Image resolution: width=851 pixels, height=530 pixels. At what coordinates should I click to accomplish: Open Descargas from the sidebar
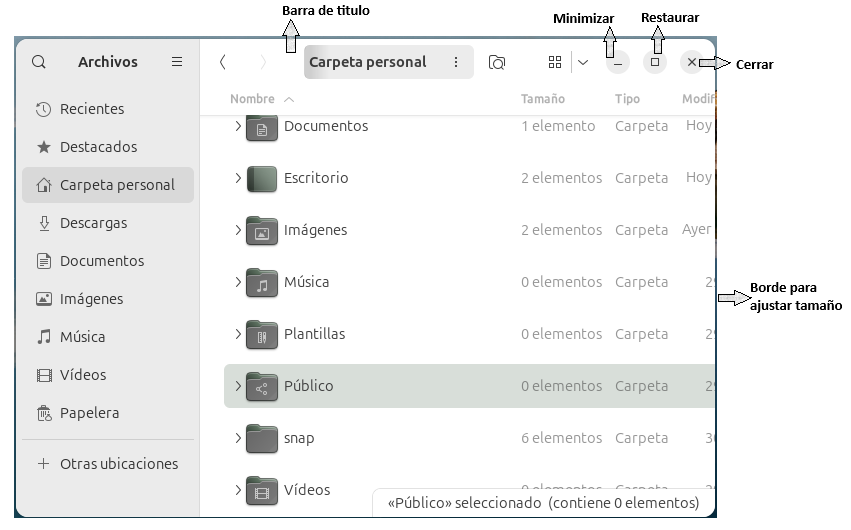(93, 223)
